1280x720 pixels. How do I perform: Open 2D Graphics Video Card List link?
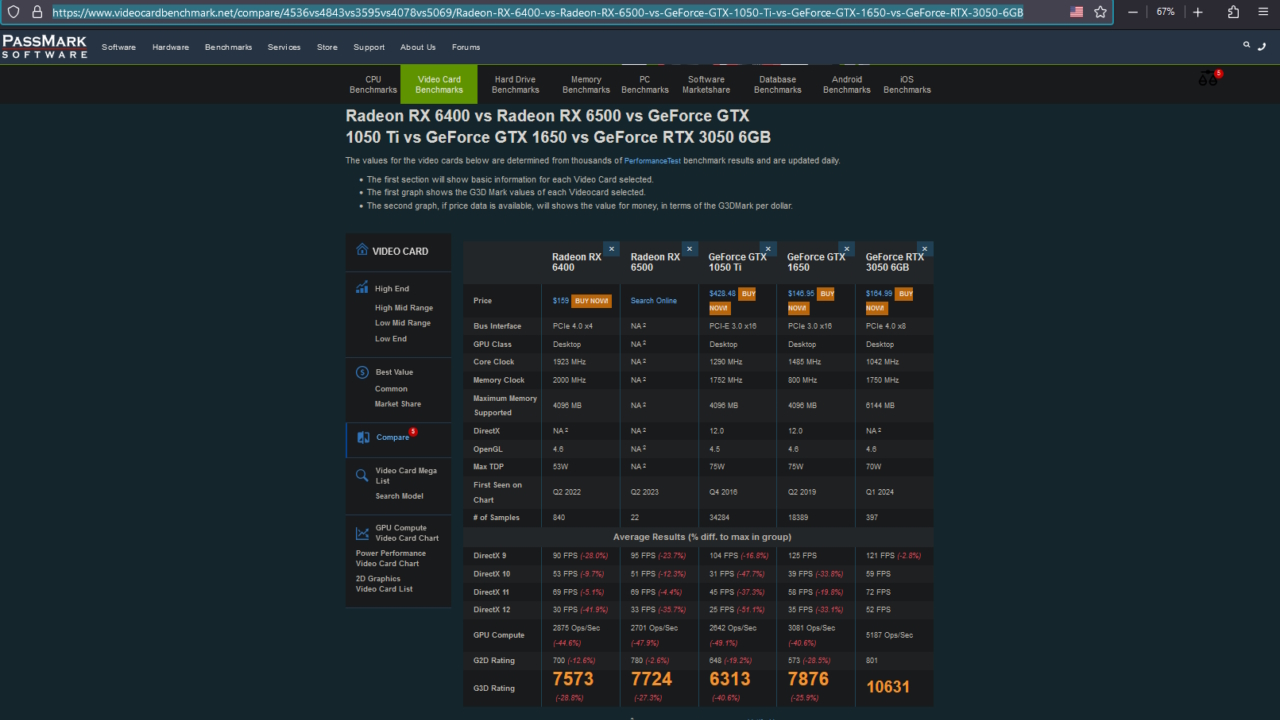pos(384,583)
